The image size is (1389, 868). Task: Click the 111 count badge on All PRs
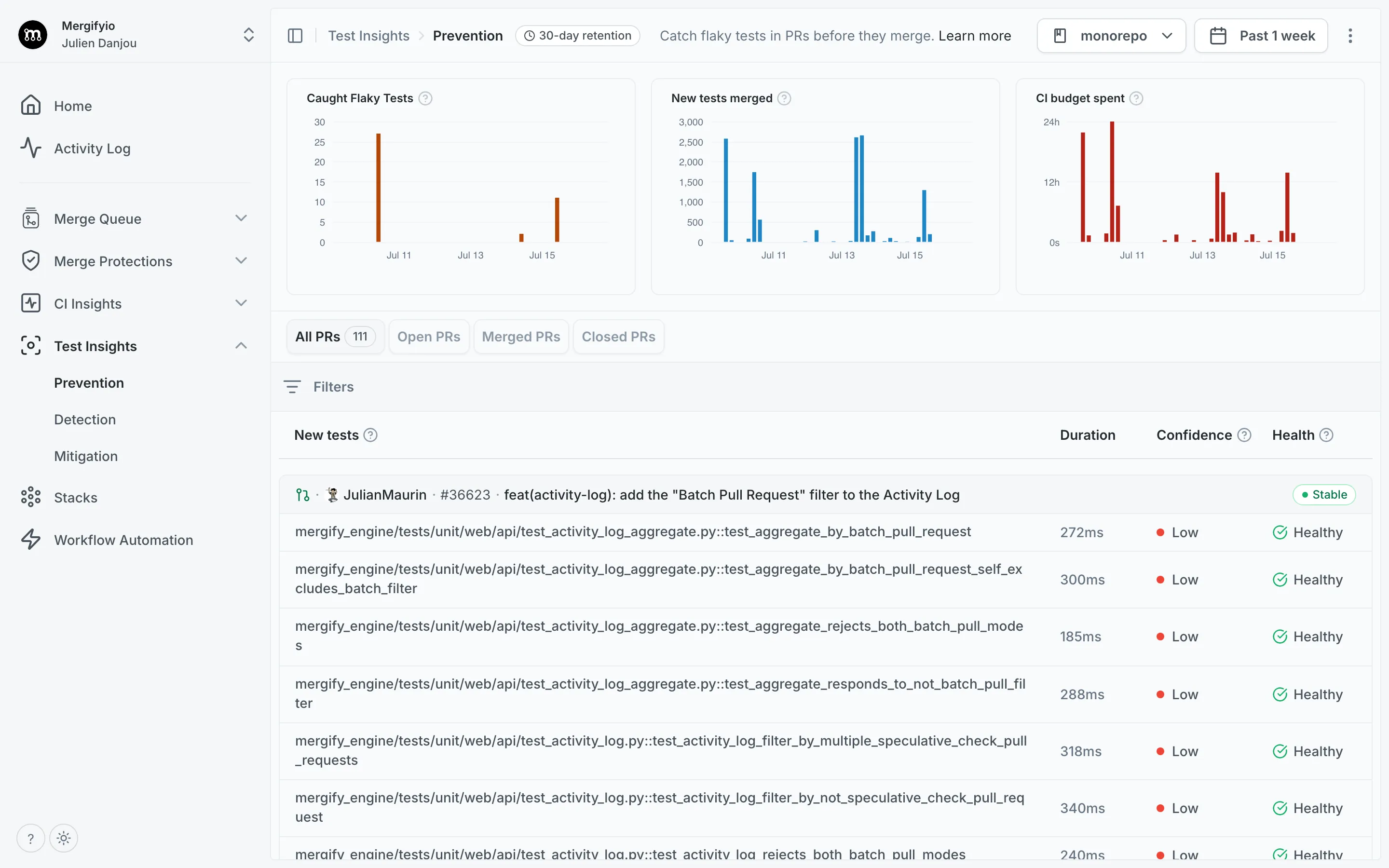pyautogui.click(x=360, y=337)
